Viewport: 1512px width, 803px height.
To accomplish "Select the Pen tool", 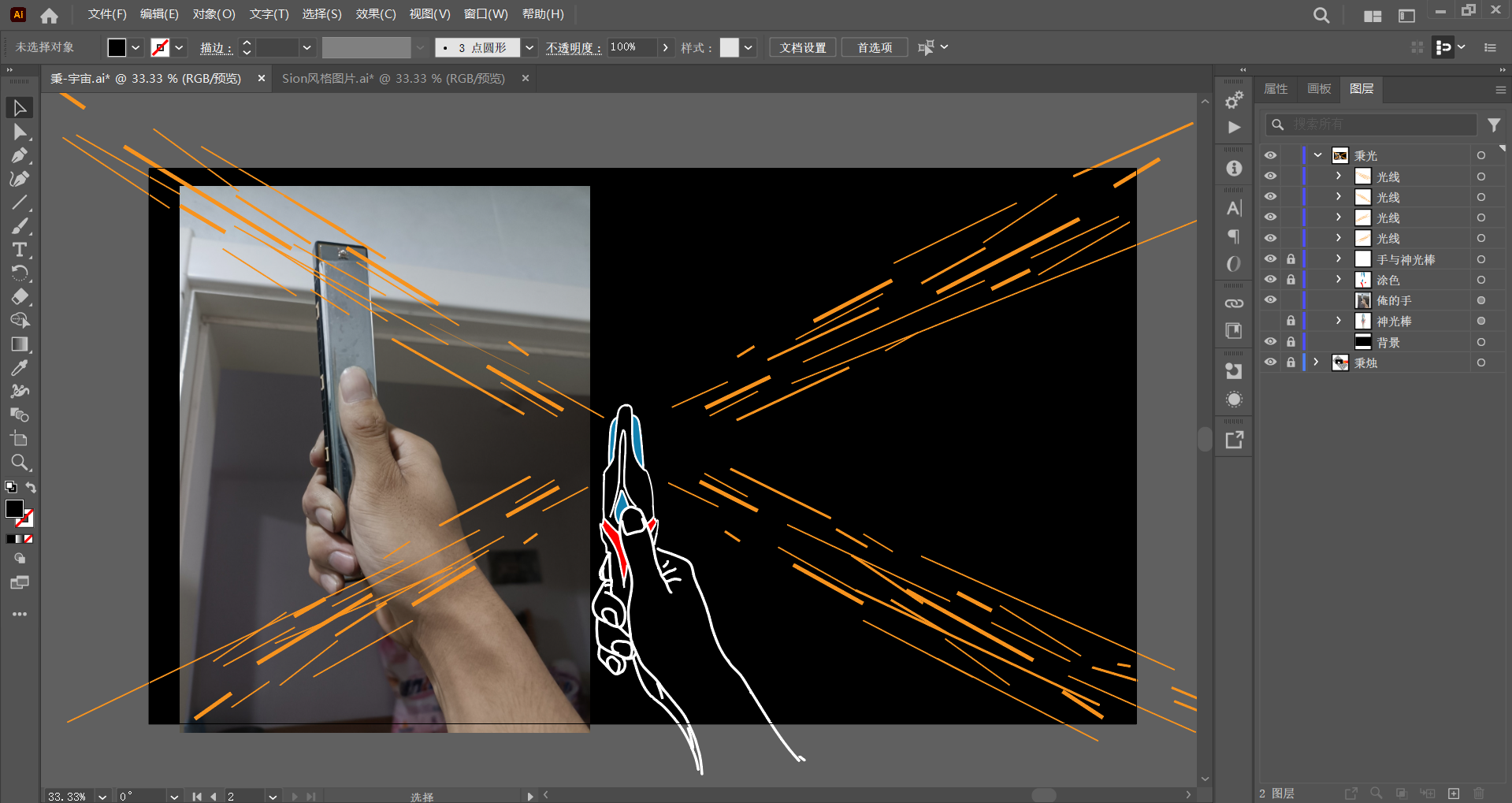I will click(x=20, y=155).
